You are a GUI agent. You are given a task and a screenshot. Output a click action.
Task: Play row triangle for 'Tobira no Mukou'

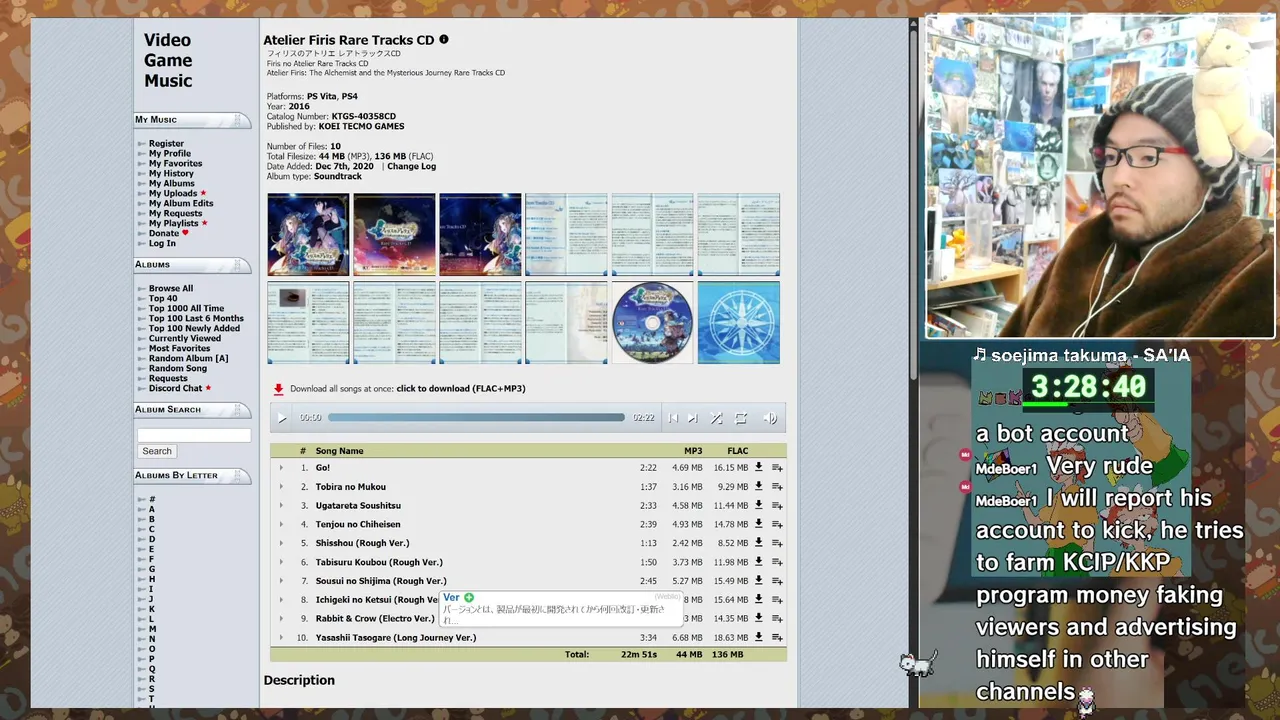281,487
